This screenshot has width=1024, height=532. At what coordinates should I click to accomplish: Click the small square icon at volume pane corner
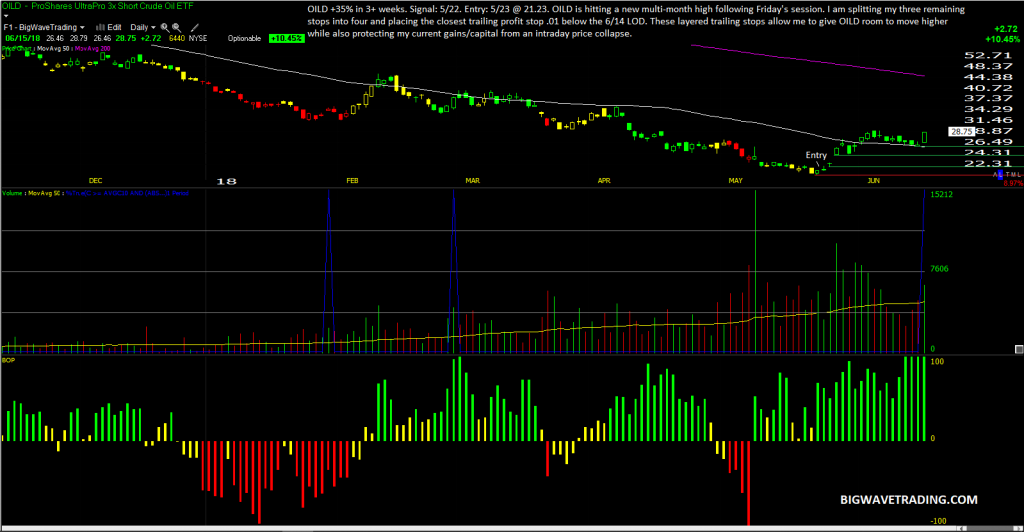pos(1019,349)
